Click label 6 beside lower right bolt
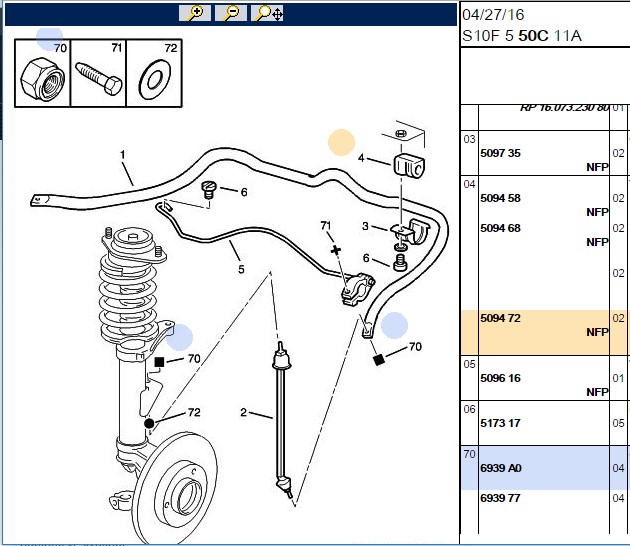Viewport: 630px width, 546px height. 366,258
